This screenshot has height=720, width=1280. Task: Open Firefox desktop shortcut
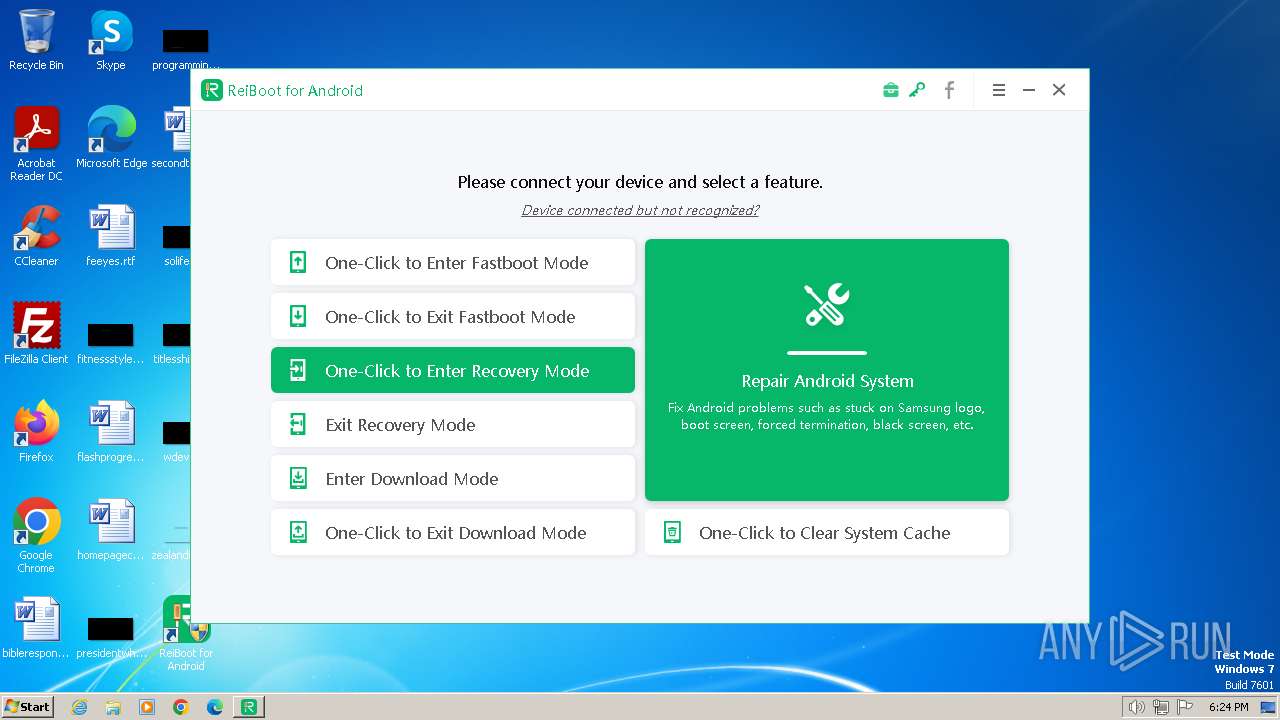click(36, 432)
